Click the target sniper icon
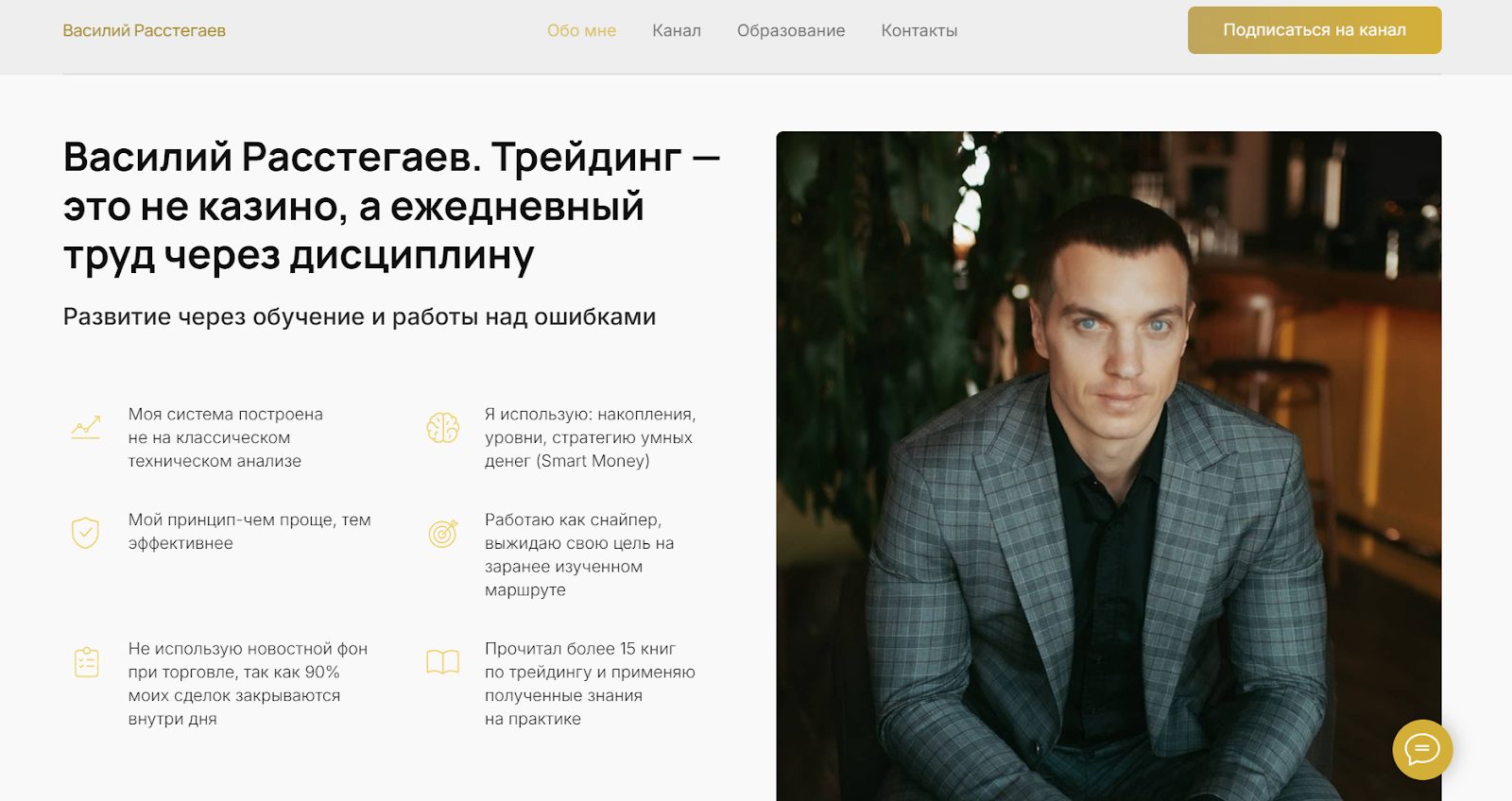The image size is (1512, 801). pyautogui.click(x=442, y=534)
